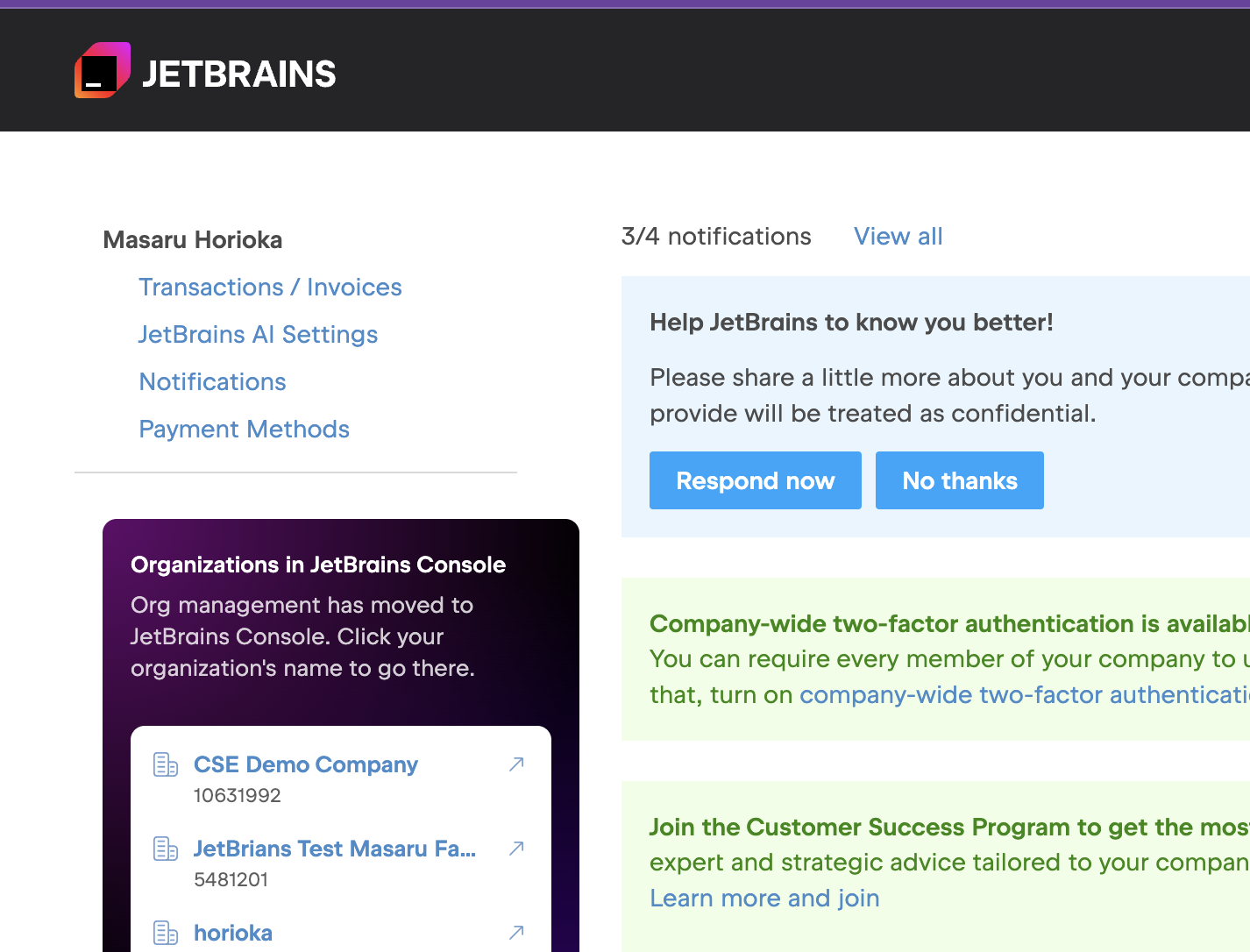Open the horioka organization
1250x952 pixels.
[232, 933]
